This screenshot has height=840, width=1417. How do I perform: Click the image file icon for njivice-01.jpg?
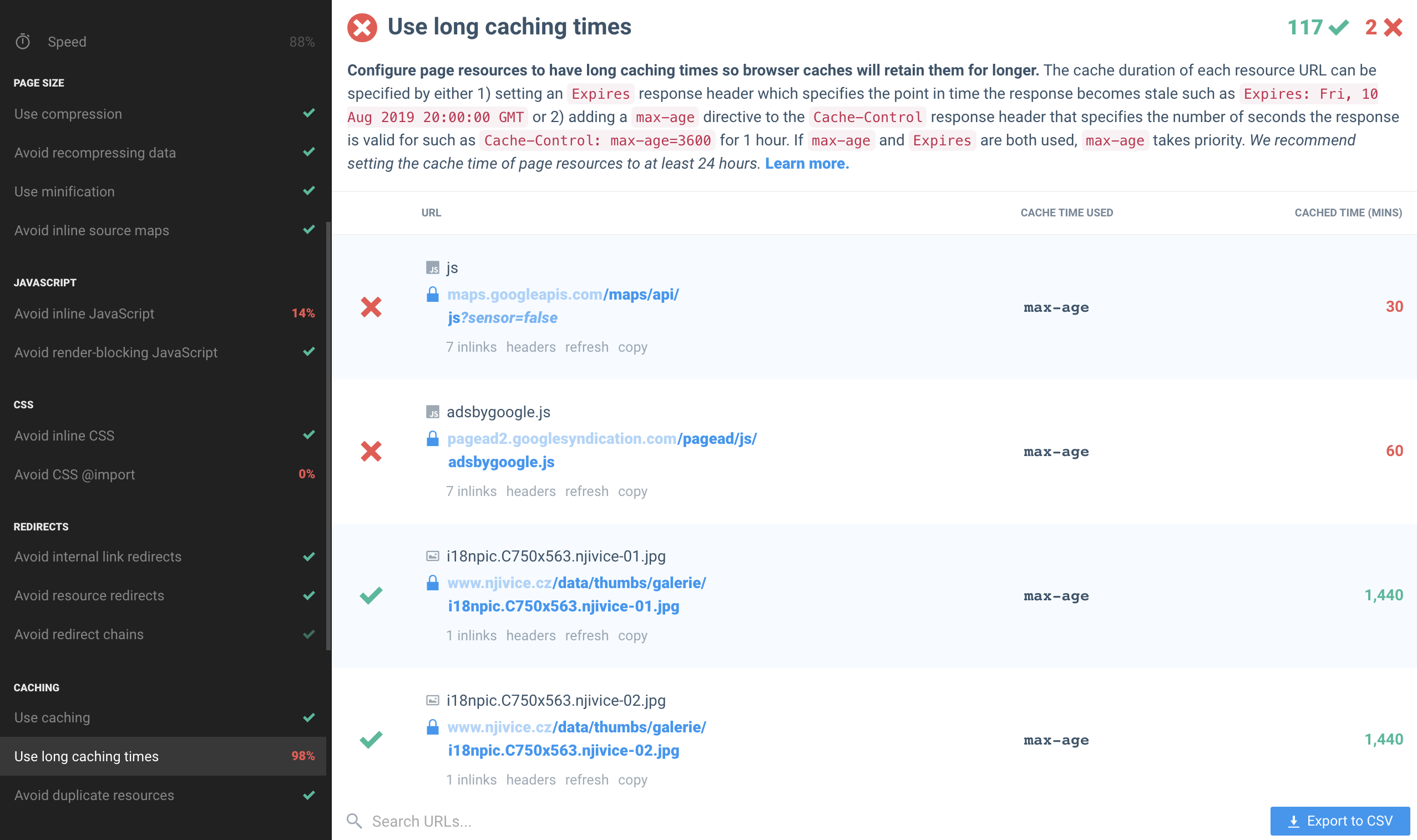tap(432, 556)
